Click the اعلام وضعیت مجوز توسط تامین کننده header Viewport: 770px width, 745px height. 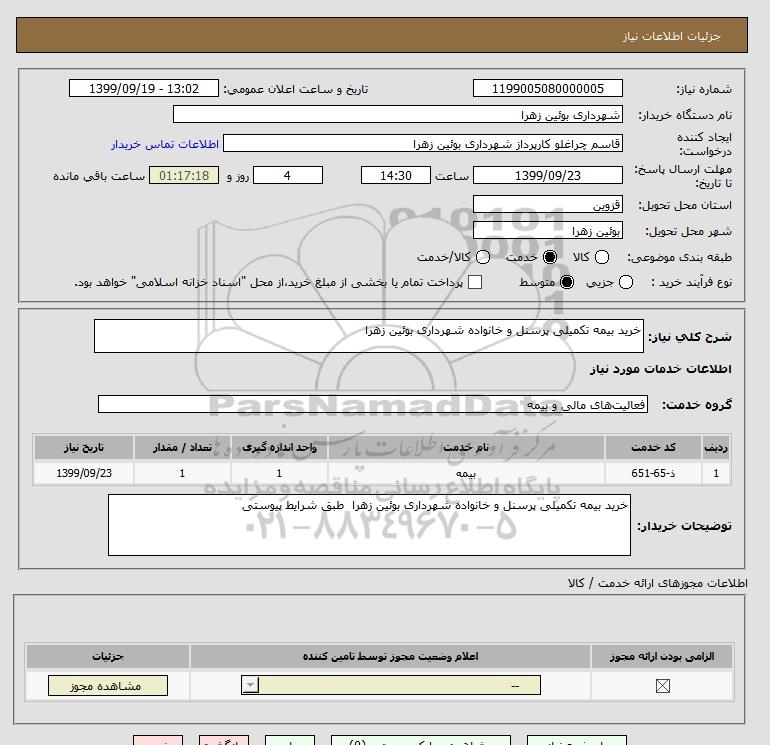click(x=390, y=656)
